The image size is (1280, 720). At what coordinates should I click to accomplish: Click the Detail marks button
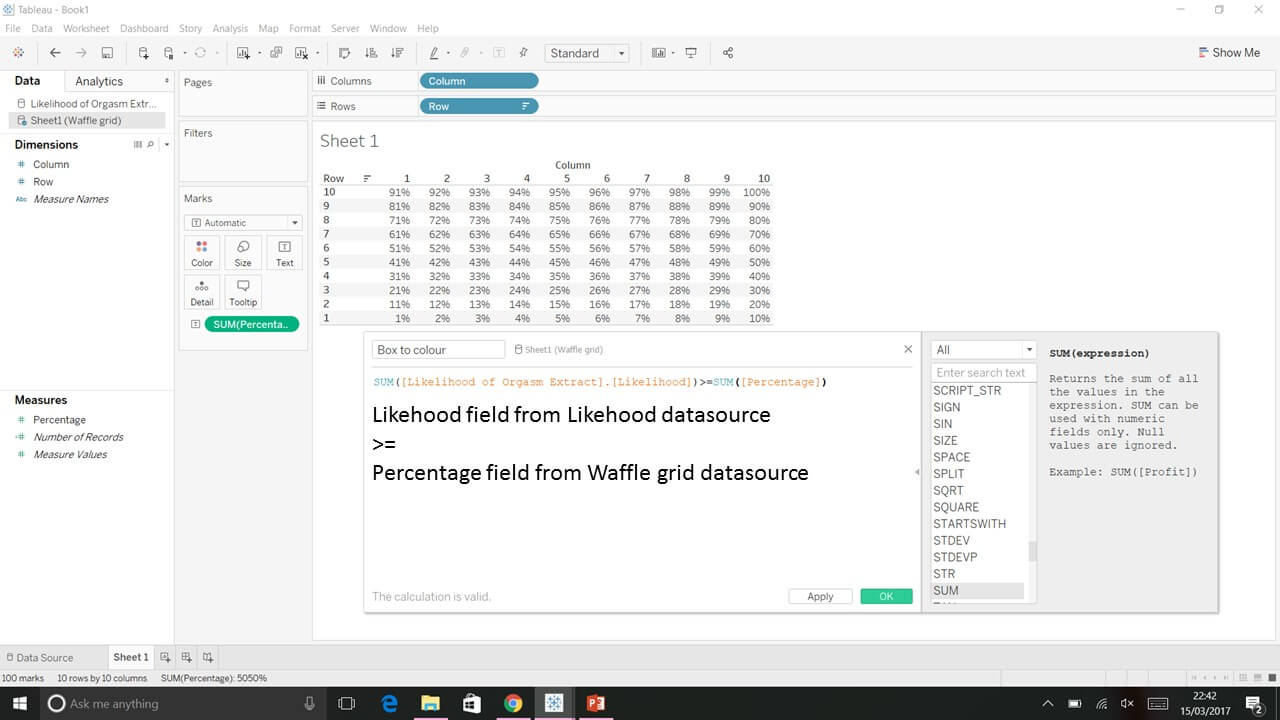click(201, 291)
